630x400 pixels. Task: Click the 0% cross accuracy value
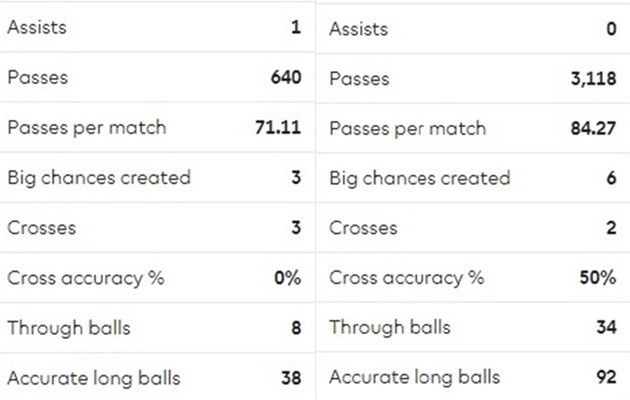click(287, 278)
